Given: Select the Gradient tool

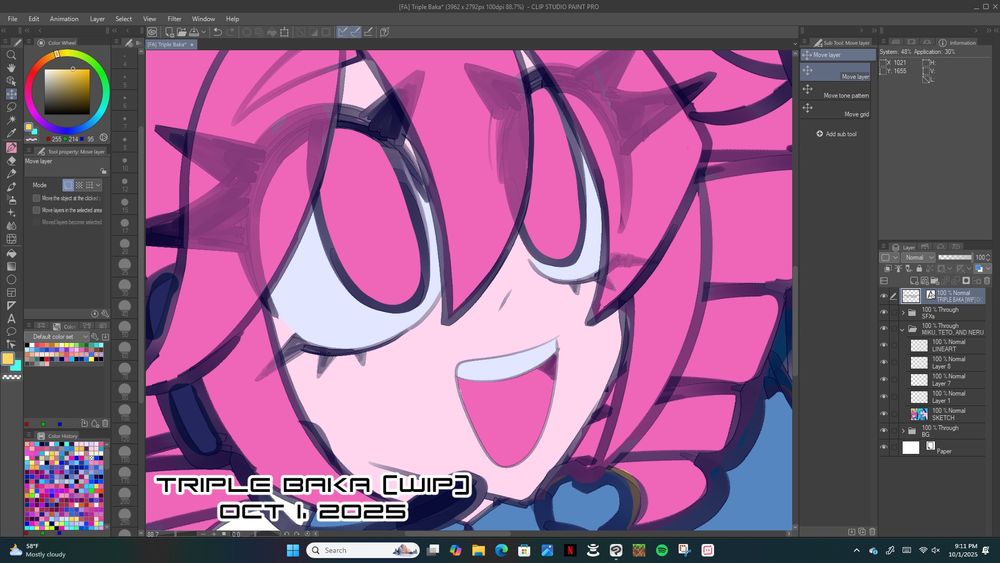Looking at the screenshot, I should click(x=11, y=267).
